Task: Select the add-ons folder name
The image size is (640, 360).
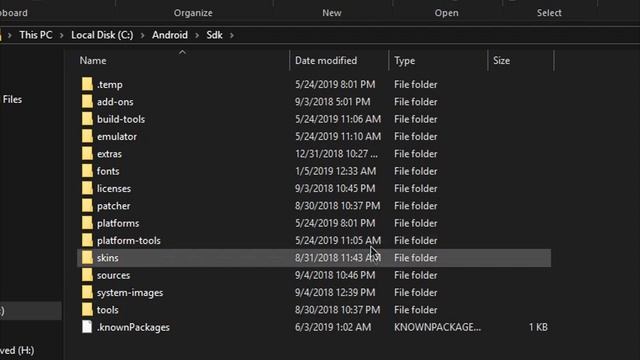Action: coord(115,102)
